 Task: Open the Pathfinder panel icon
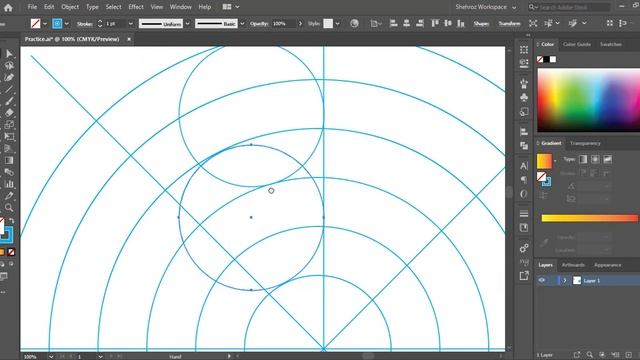point(524,146)
